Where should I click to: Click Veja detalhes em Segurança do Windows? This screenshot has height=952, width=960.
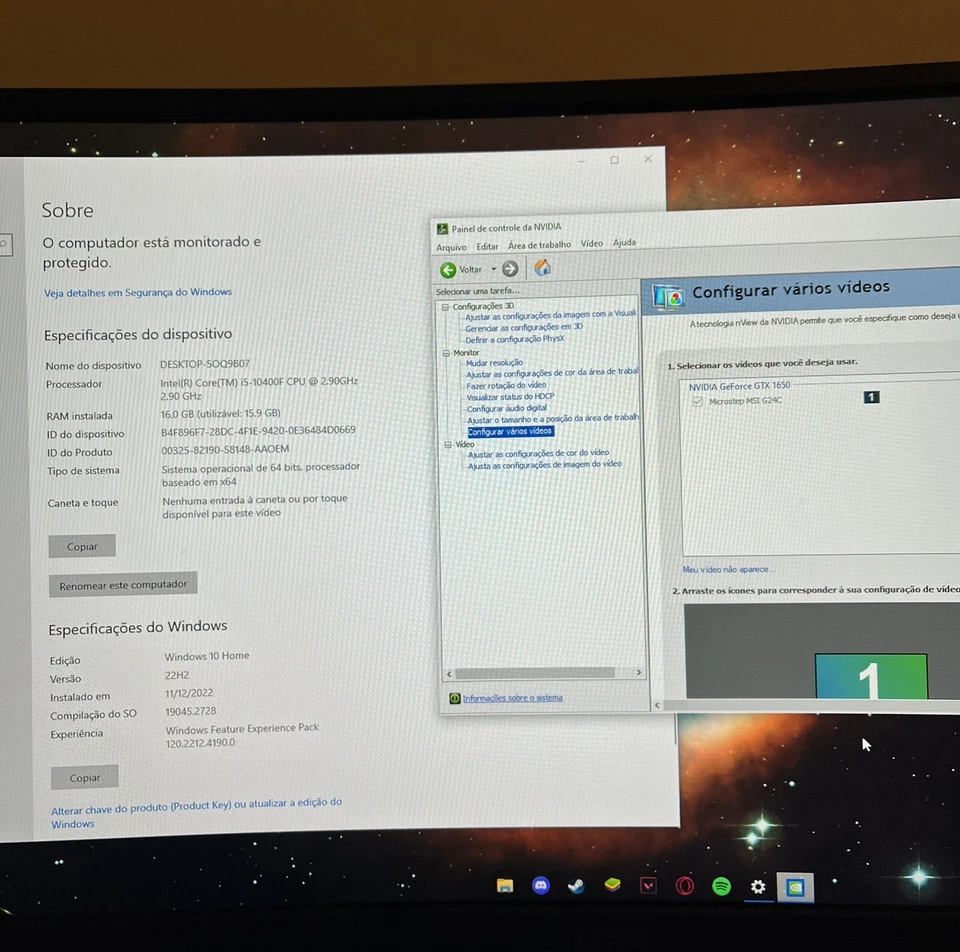[138, 293]
